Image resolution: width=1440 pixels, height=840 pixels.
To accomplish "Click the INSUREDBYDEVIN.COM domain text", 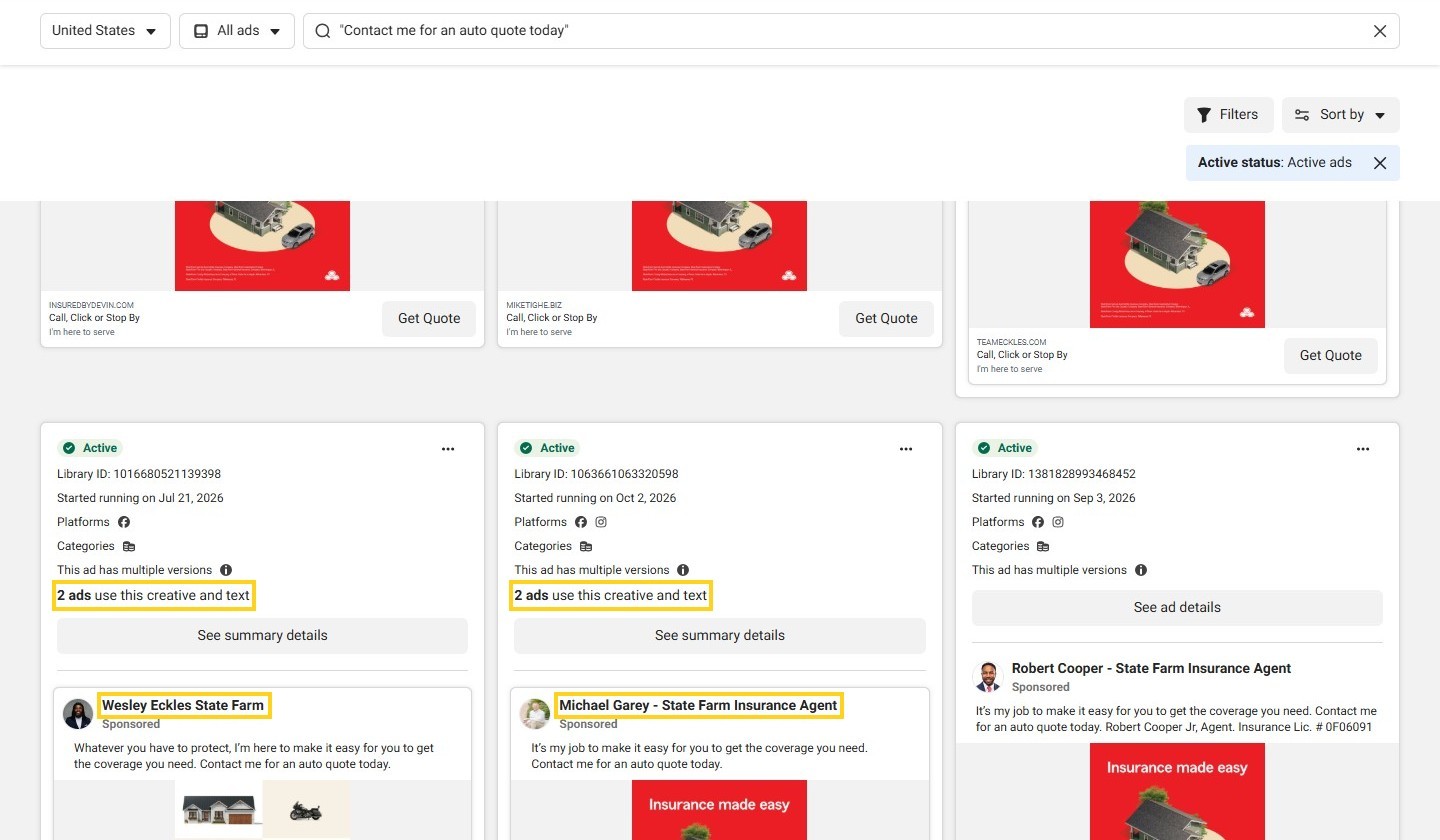I will click(91, 305).
